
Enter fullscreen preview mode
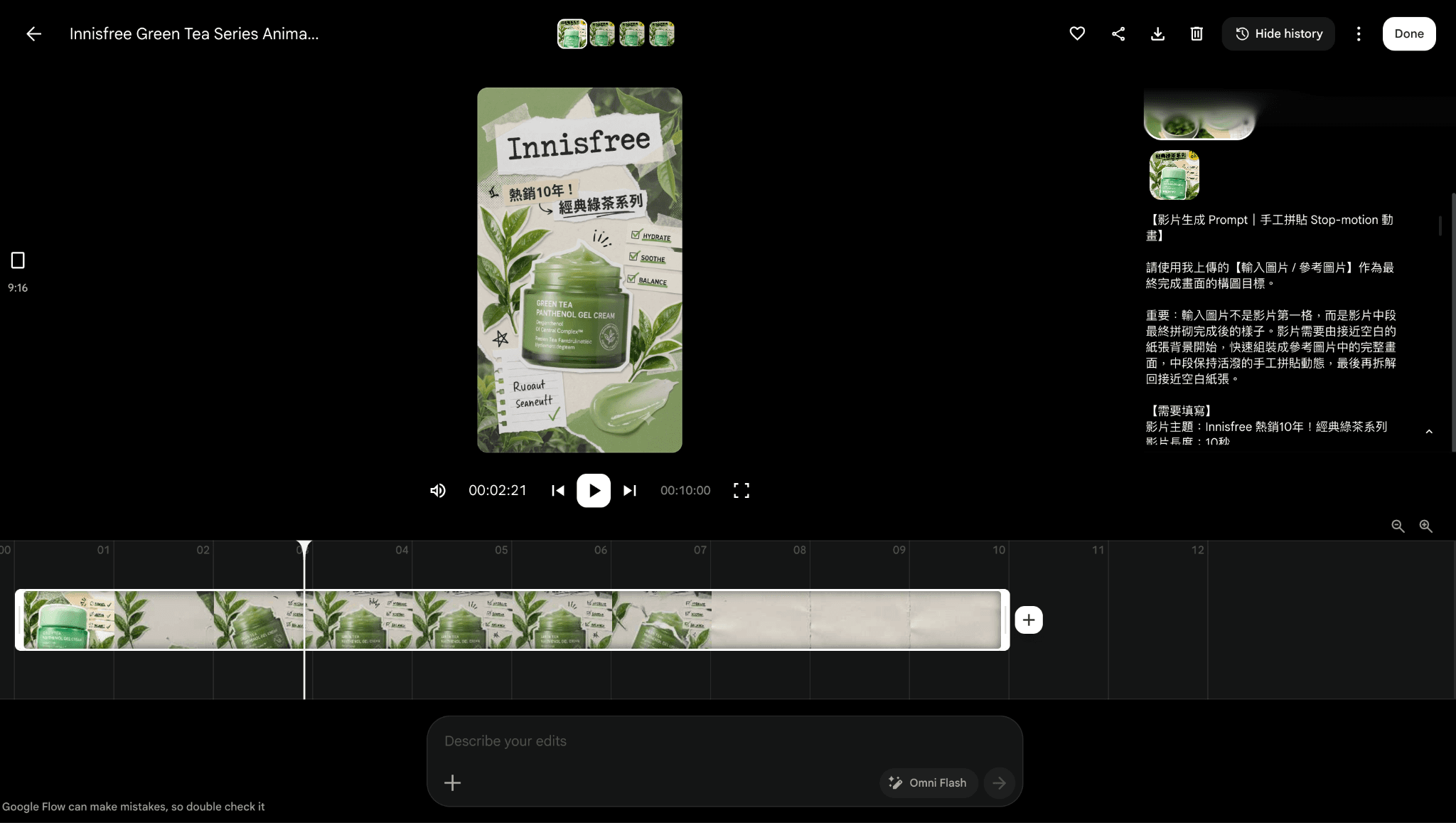pyautogui.click(x=742, y=490)
